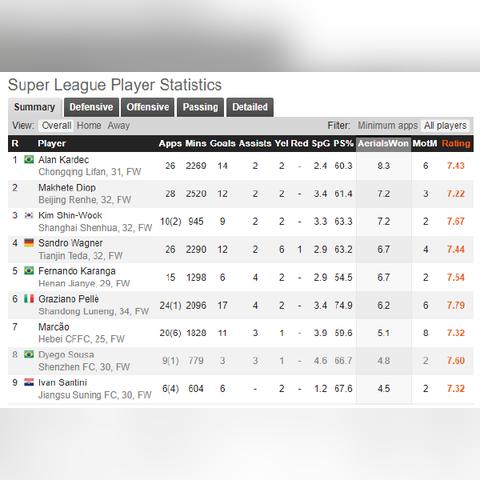
Task: Click the Brazil flag beside Alan Kardec
Action: point(29,160)
